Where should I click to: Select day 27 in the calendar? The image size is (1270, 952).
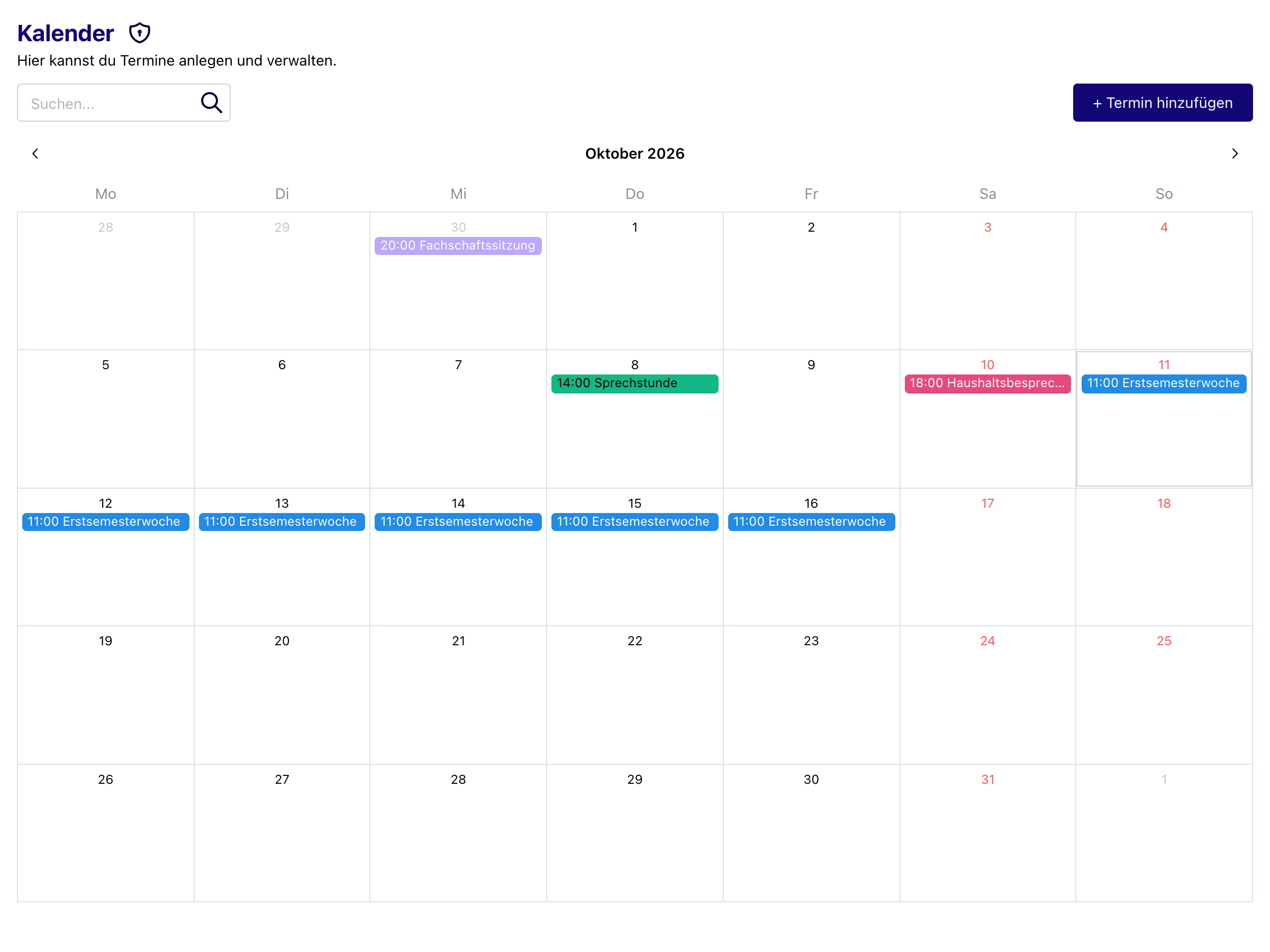[282, 833]
